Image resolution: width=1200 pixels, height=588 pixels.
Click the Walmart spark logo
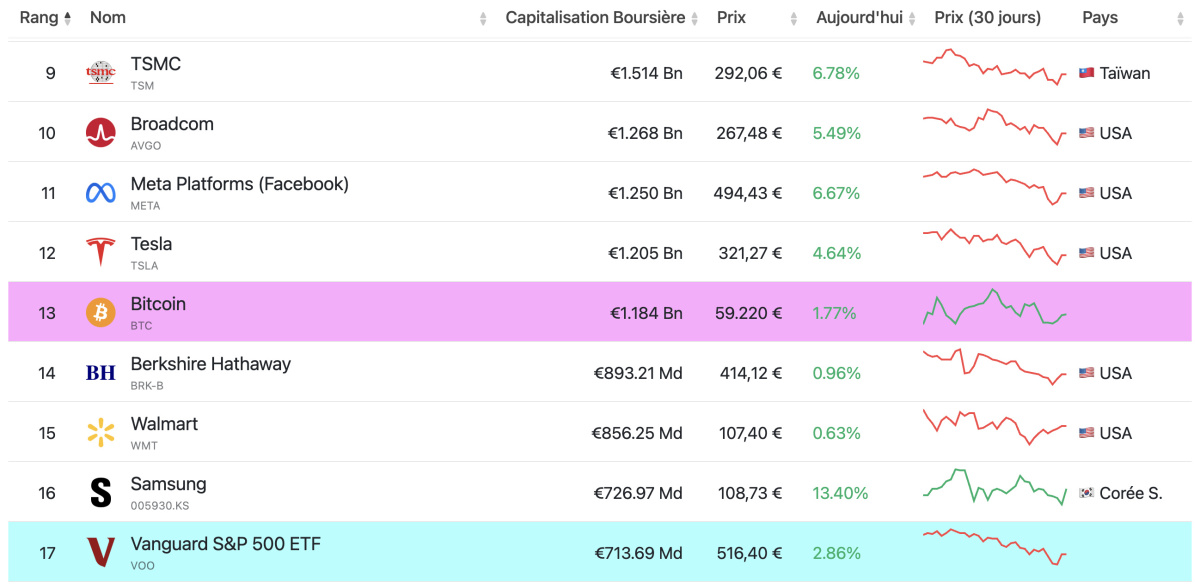[101, 432]
